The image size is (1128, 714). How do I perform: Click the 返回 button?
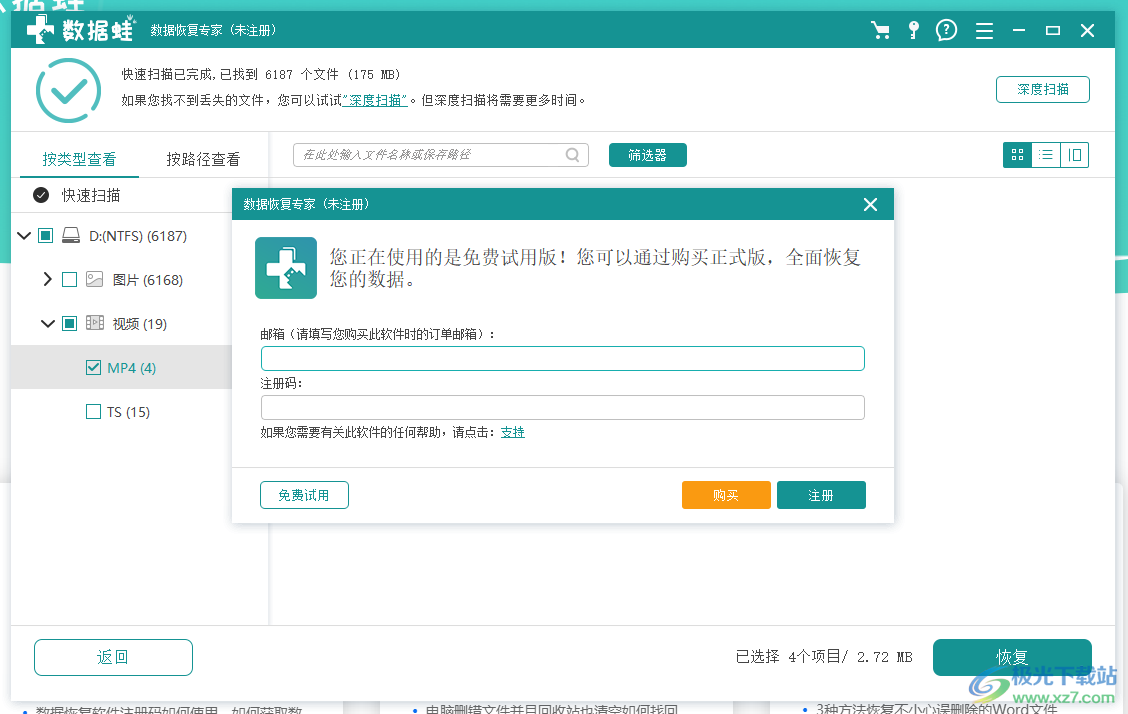point(114,657)
